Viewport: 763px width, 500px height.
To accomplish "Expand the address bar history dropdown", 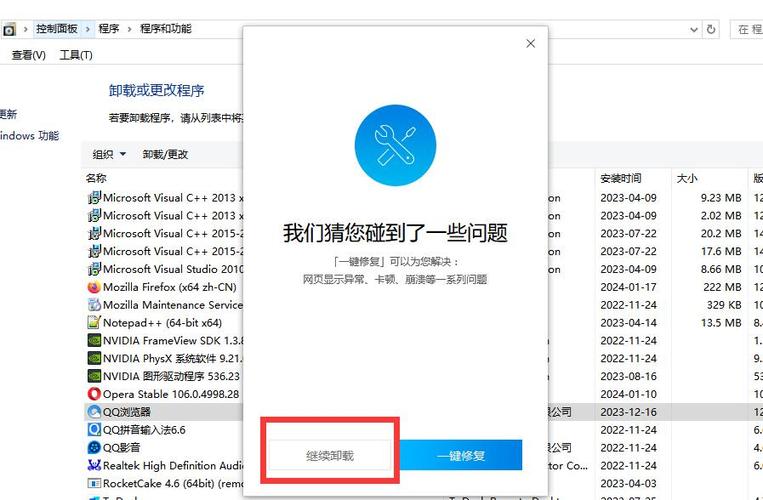I will 694,30.
